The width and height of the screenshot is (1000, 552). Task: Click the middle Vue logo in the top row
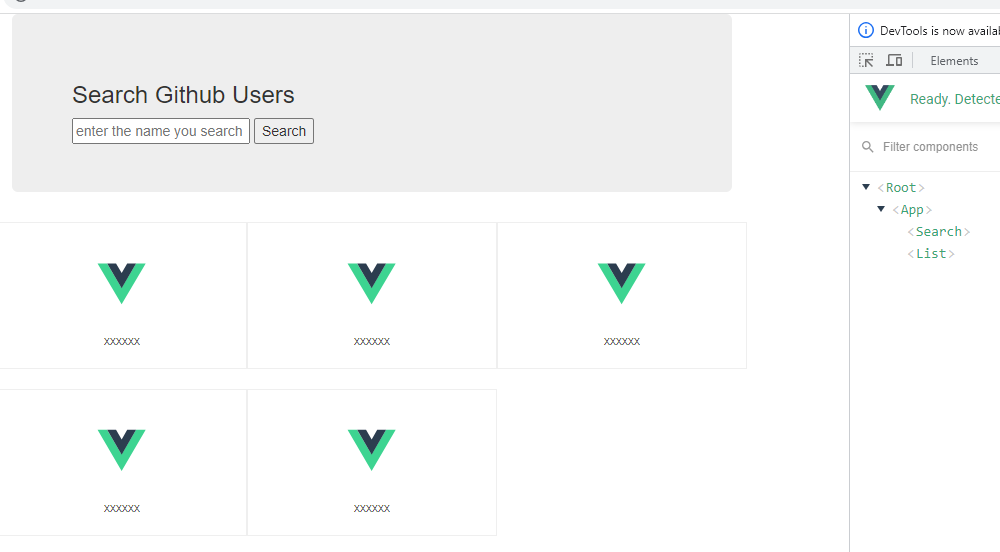372,283
